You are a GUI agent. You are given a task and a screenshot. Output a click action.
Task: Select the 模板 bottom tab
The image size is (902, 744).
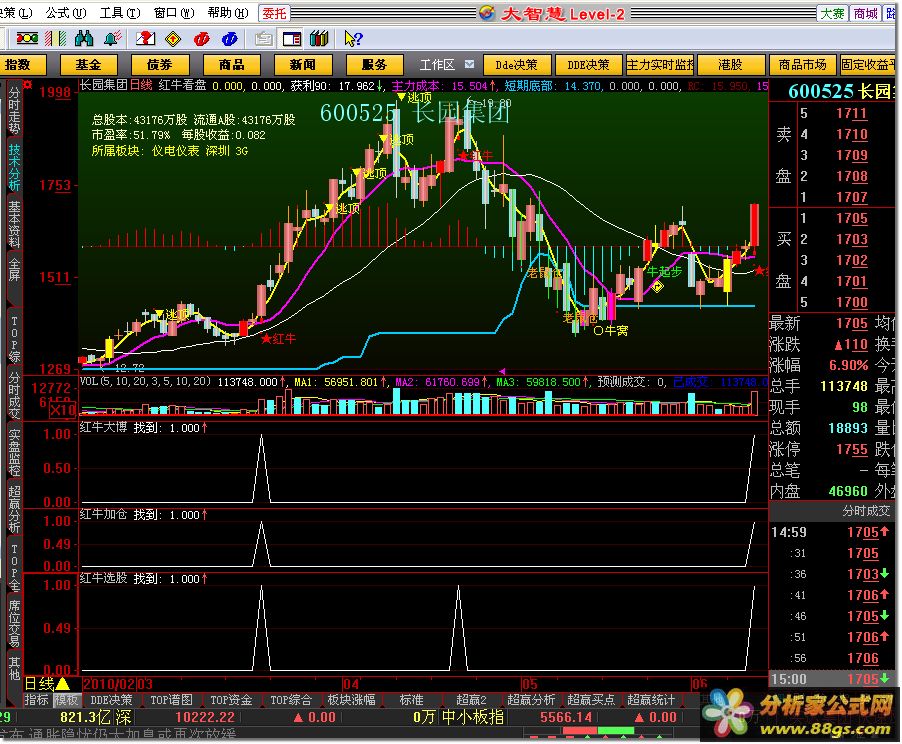(x=66, y=700)
